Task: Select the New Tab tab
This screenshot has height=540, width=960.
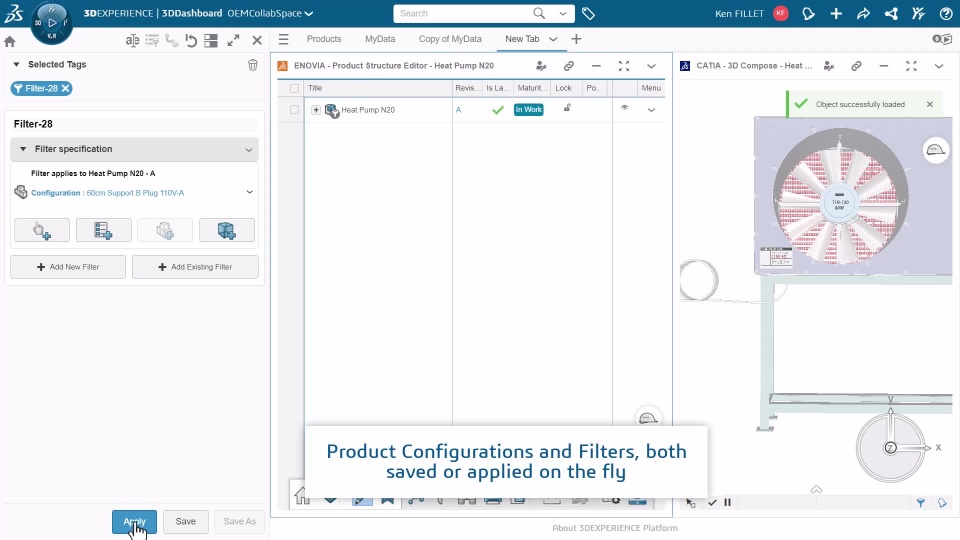Action: point(522,39)
